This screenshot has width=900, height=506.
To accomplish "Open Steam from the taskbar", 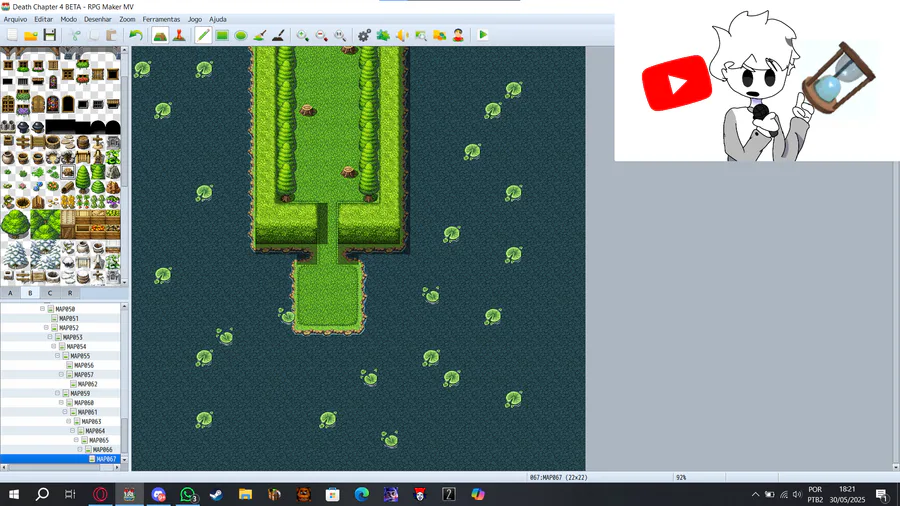I will click(x=216, y=494).
